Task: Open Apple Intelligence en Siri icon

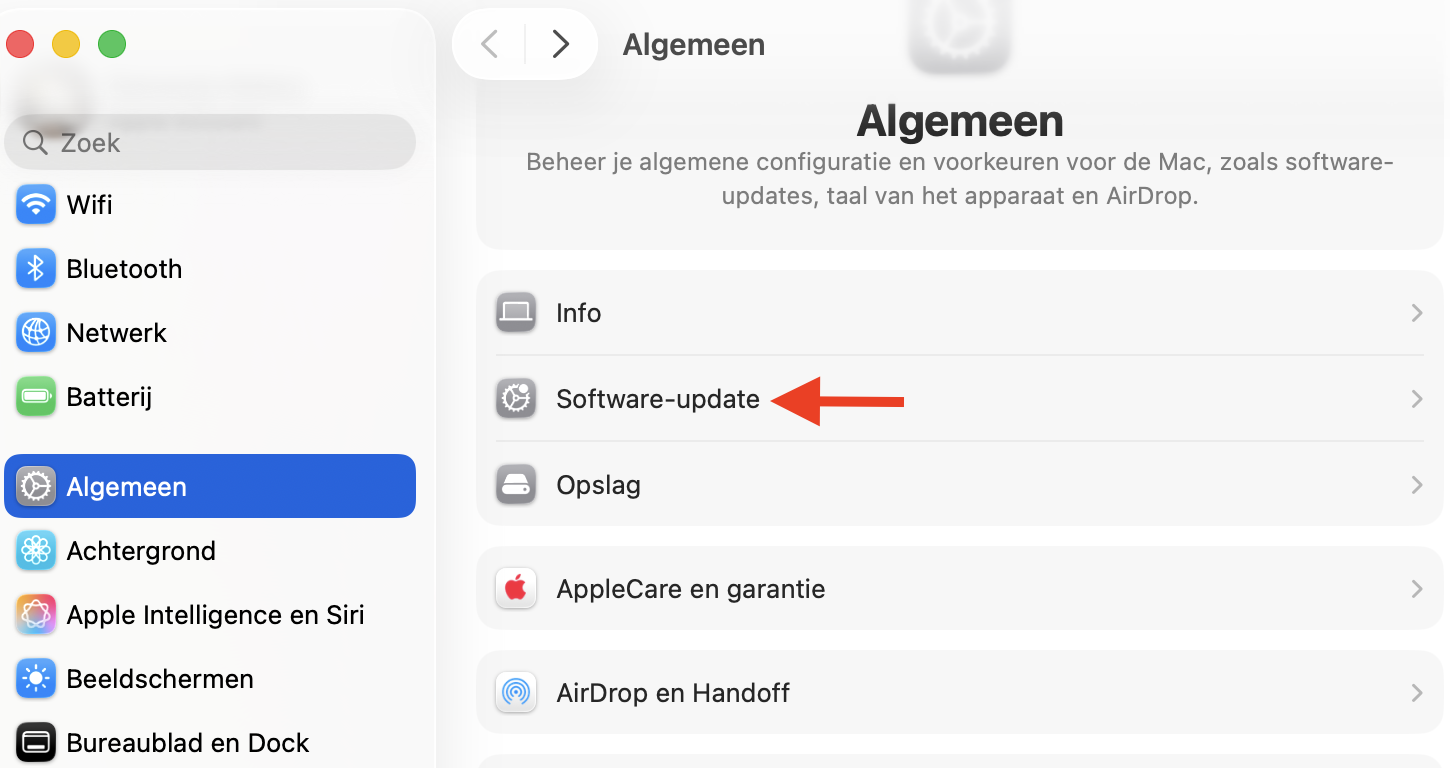Action: click(36, 614)
